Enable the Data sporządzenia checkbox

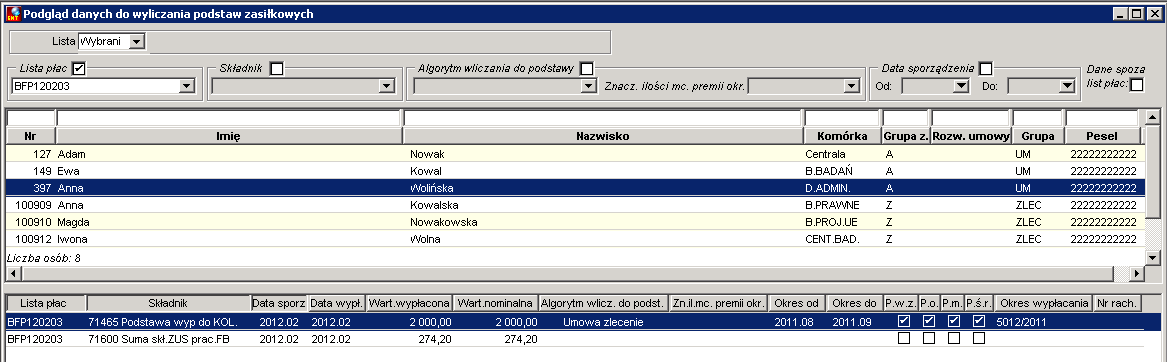coord(985,69)
